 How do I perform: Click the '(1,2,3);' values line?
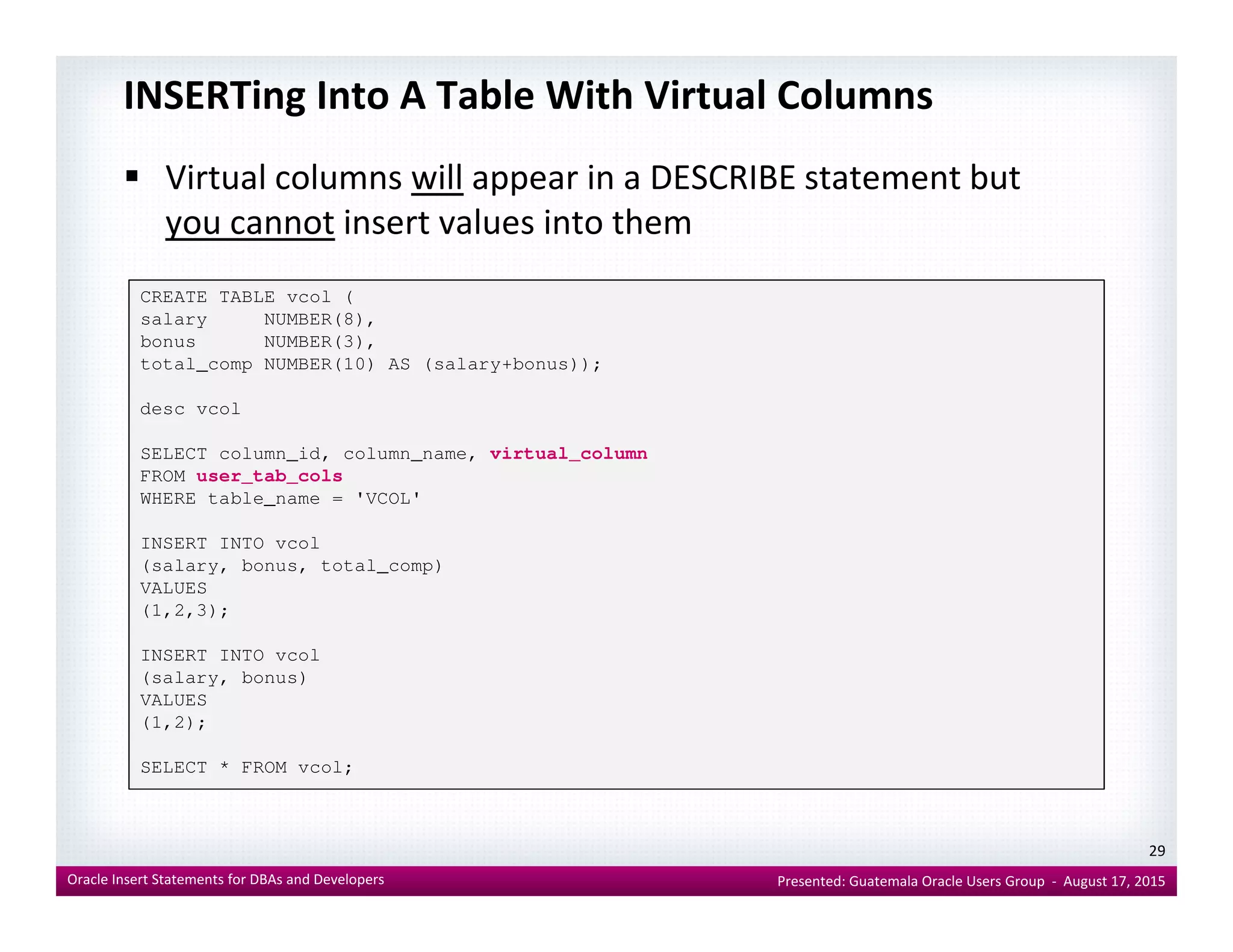(185, 611)
